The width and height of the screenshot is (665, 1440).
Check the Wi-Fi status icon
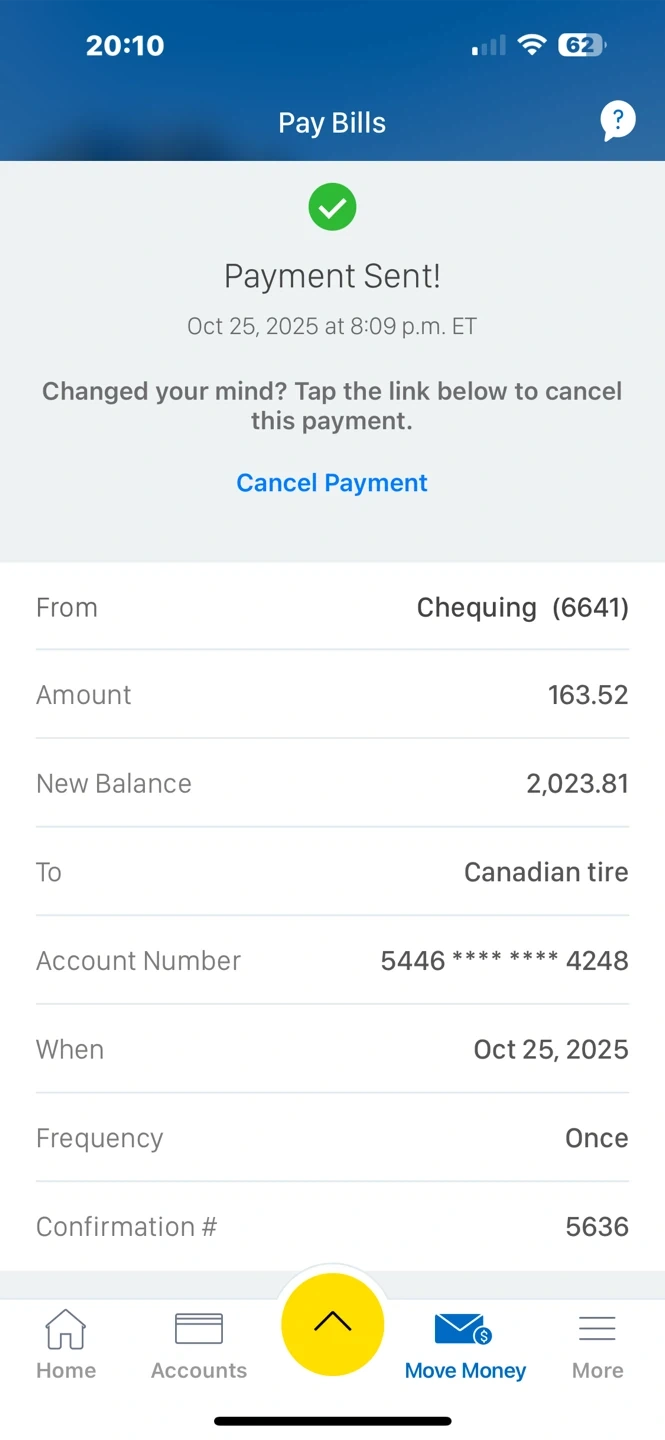pyautogui.click(x=533, y=45)
